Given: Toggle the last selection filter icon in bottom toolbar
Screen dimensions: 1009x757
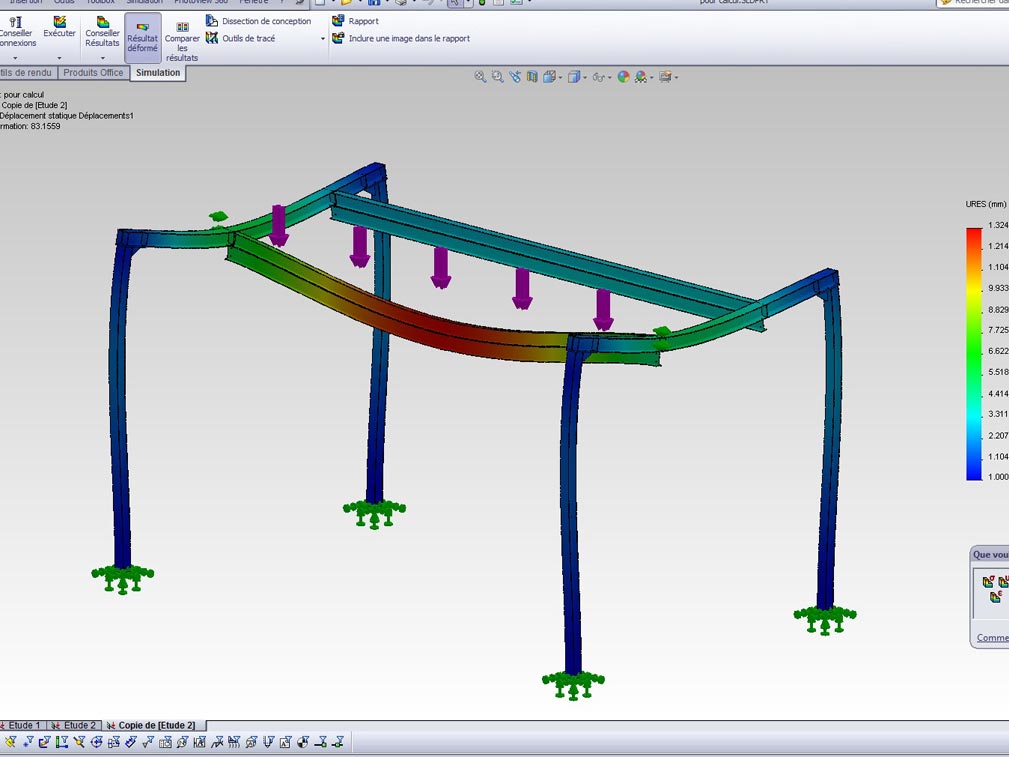Looking at the screenshot, I should 337,742.
